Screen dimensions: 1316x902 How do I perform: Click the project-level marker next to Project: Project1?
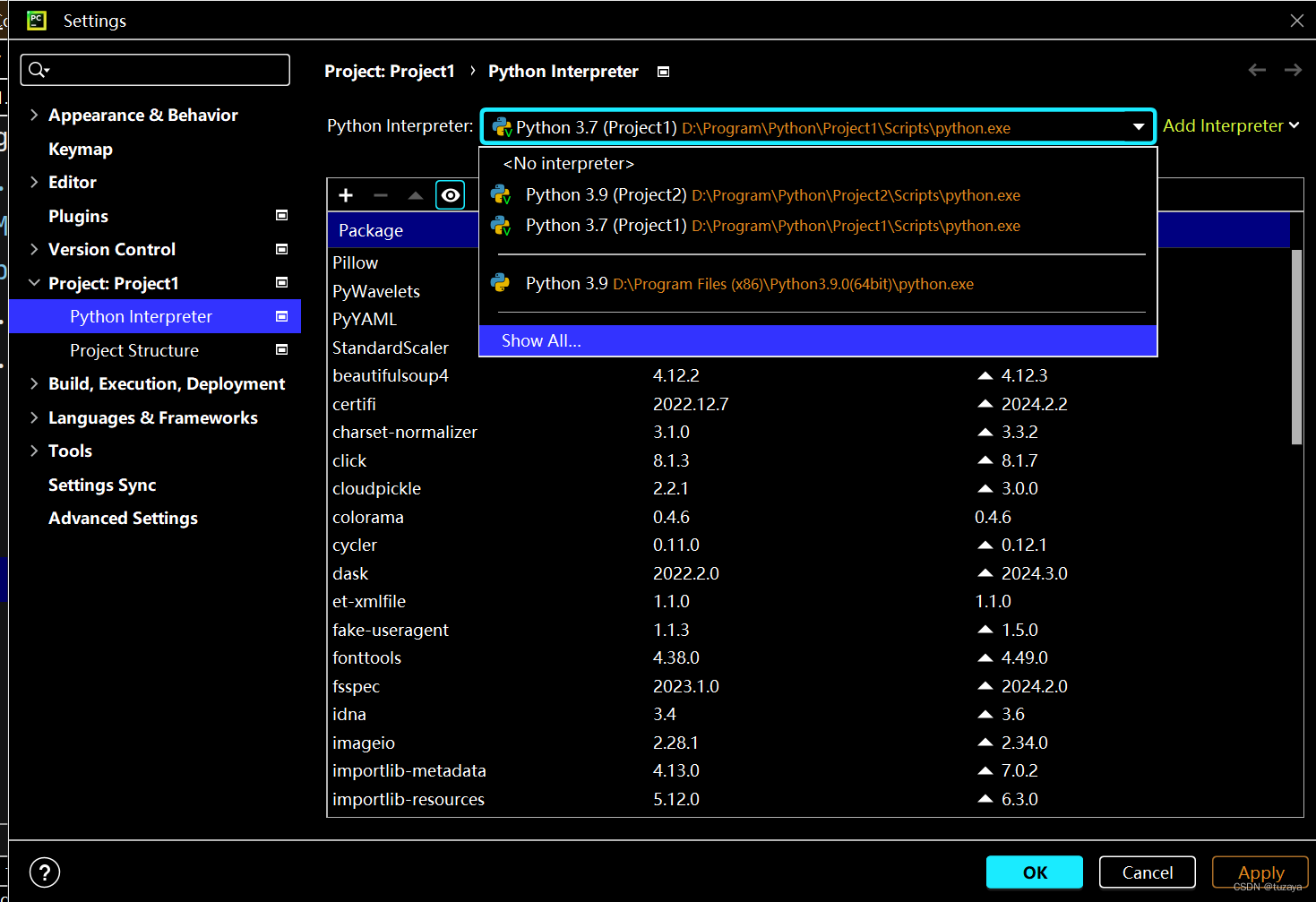pos(282,282)
